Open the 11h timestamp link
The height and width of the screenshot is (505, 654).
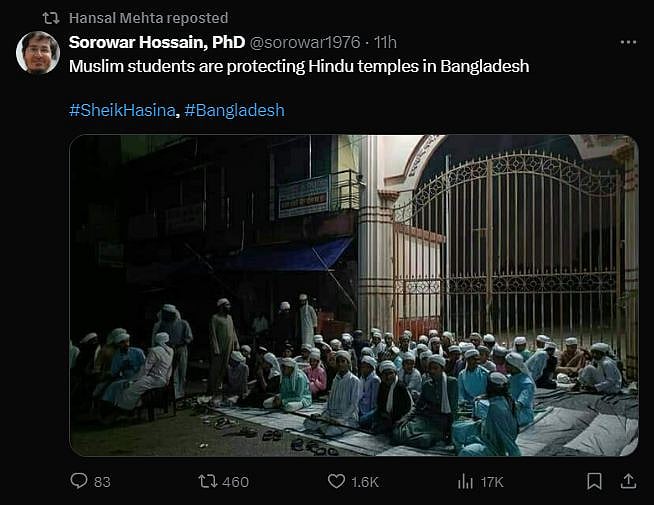click(x=385, y=42)
